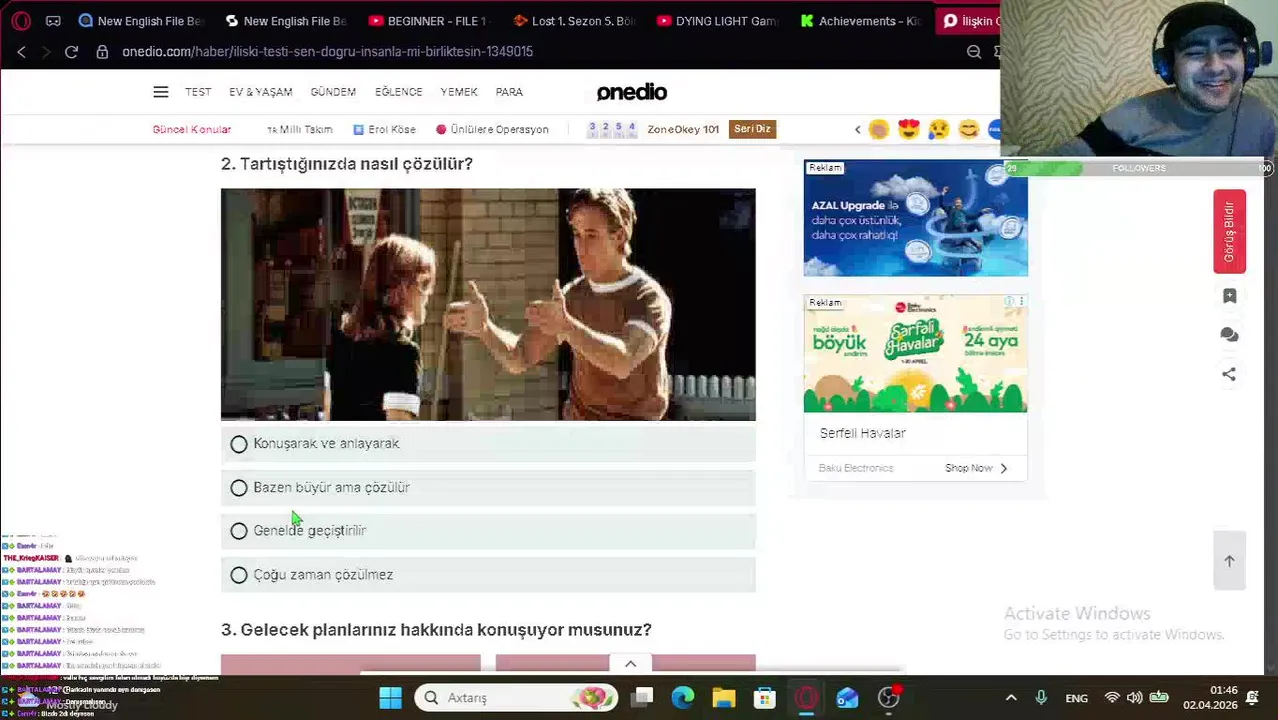Viewport: 1278px width, 720px height.
Task: Click the onedio logo
Action: pos(632,92)
